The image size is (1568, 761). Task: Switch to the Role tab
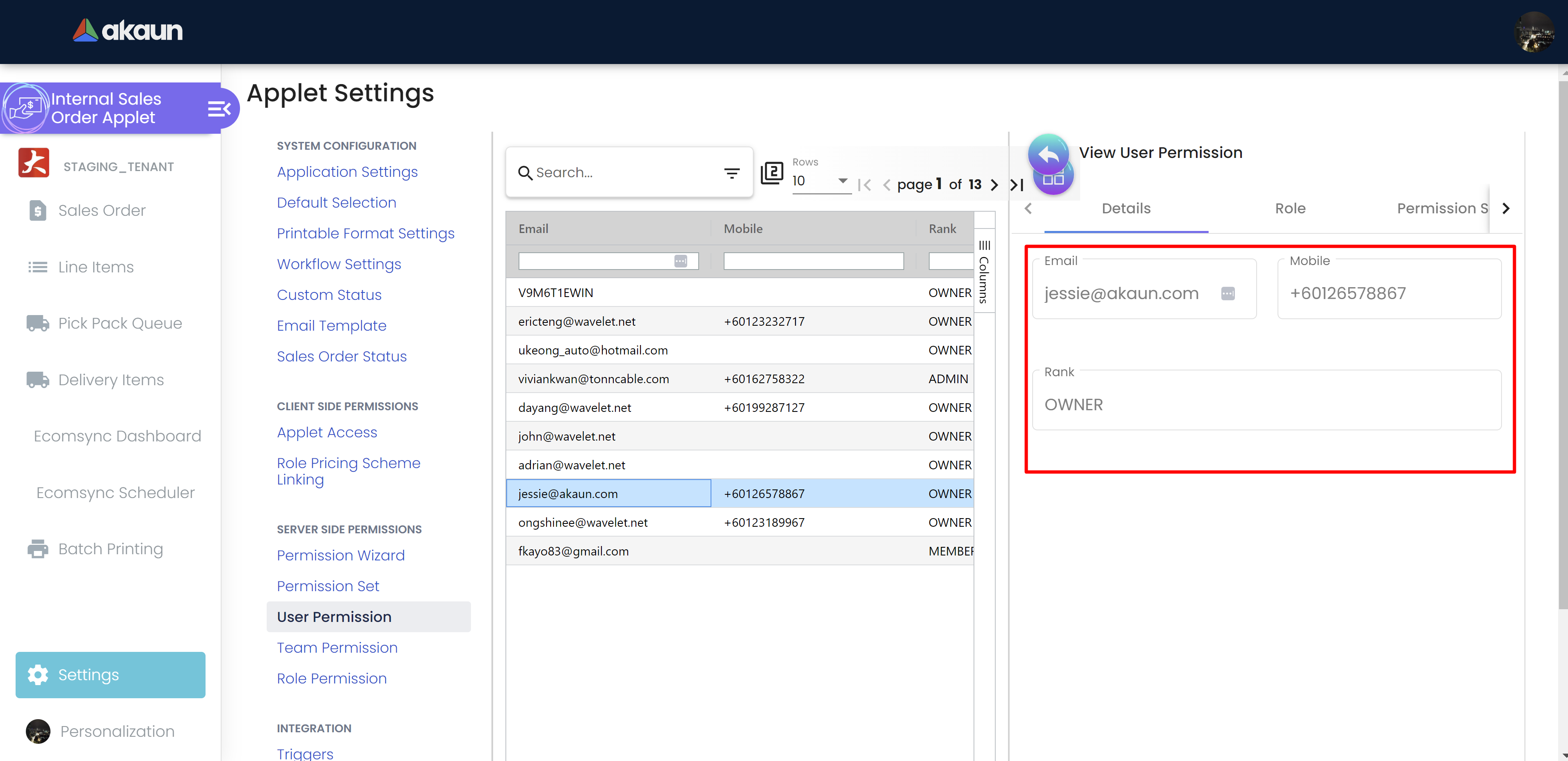(x=1290, y=209)
